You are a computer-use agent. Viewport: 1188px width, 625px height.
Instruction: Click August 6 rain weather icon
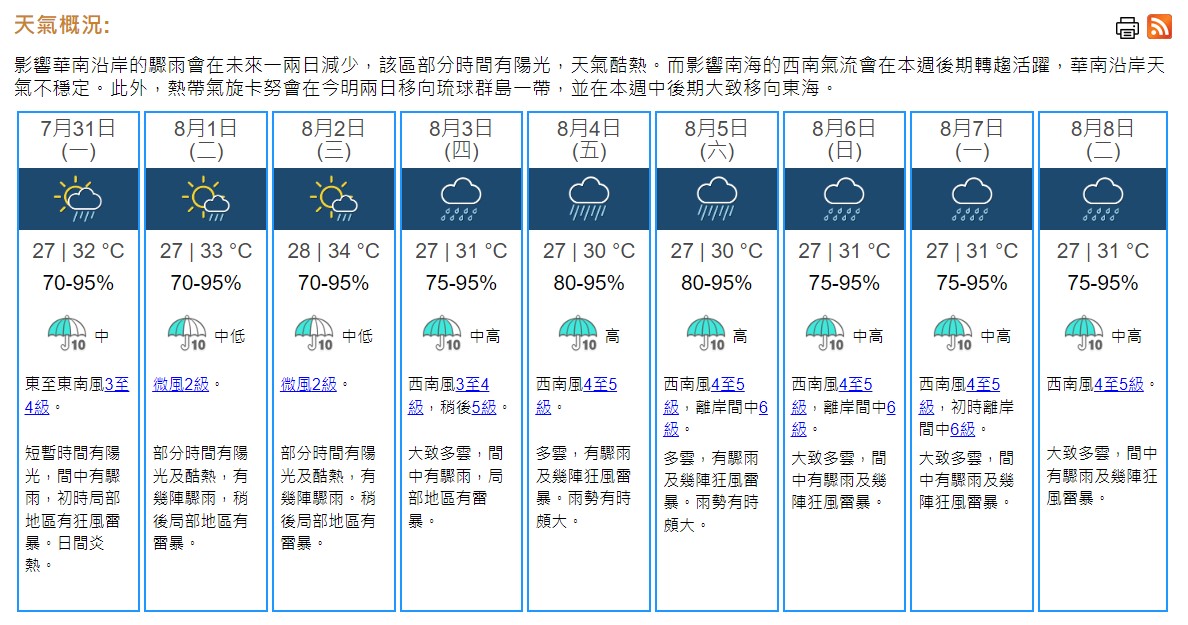[844, 198]
